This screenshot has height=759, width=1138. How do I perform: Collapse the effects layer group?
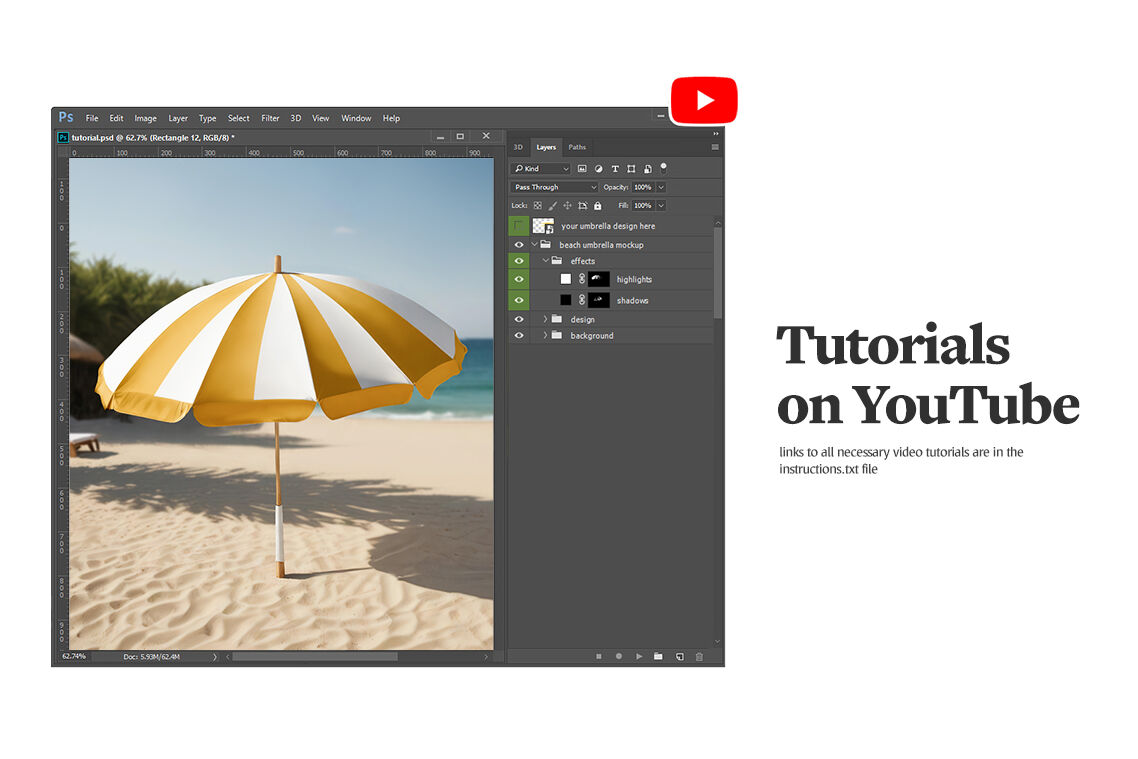tap(545, 261)
